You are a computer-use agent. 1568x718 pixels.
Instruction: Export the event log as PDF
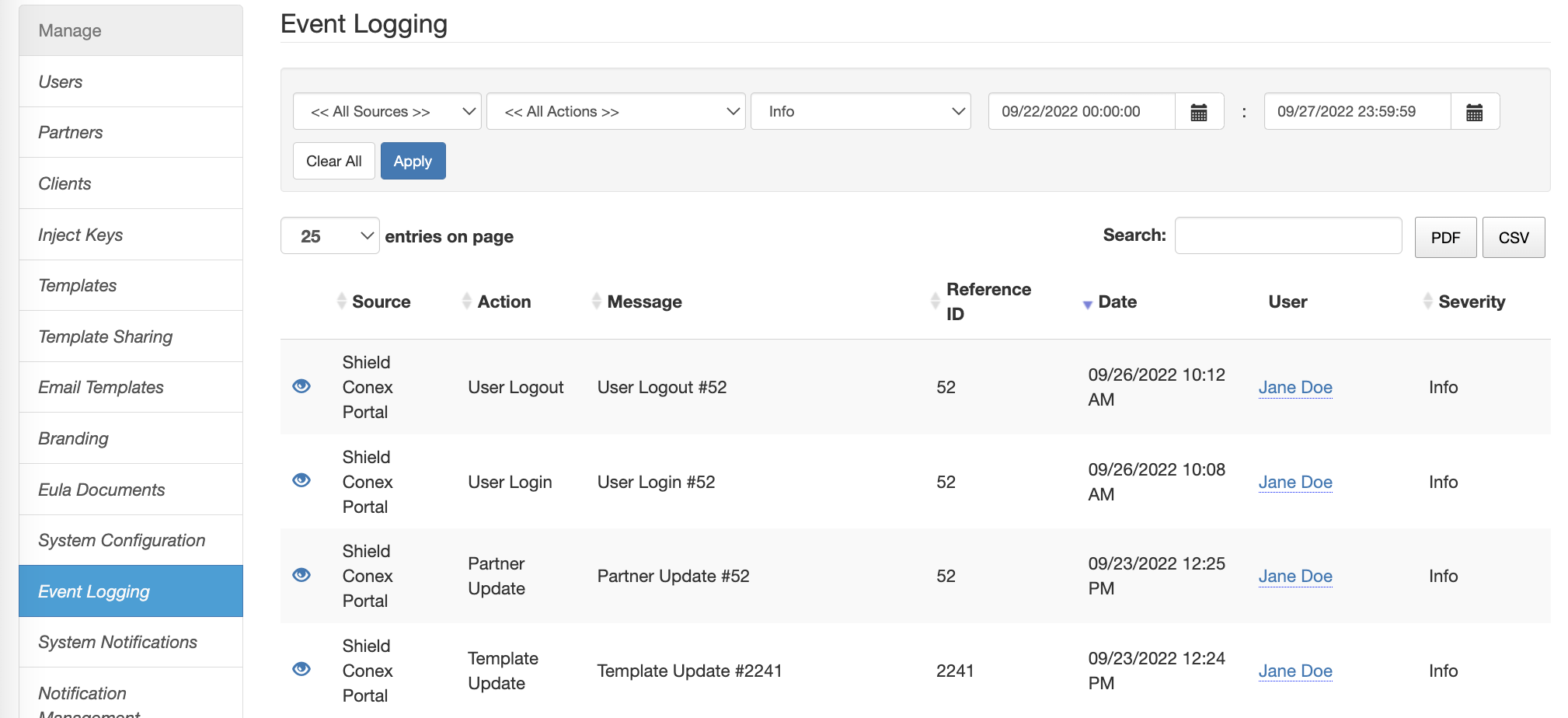point(1445,237)
